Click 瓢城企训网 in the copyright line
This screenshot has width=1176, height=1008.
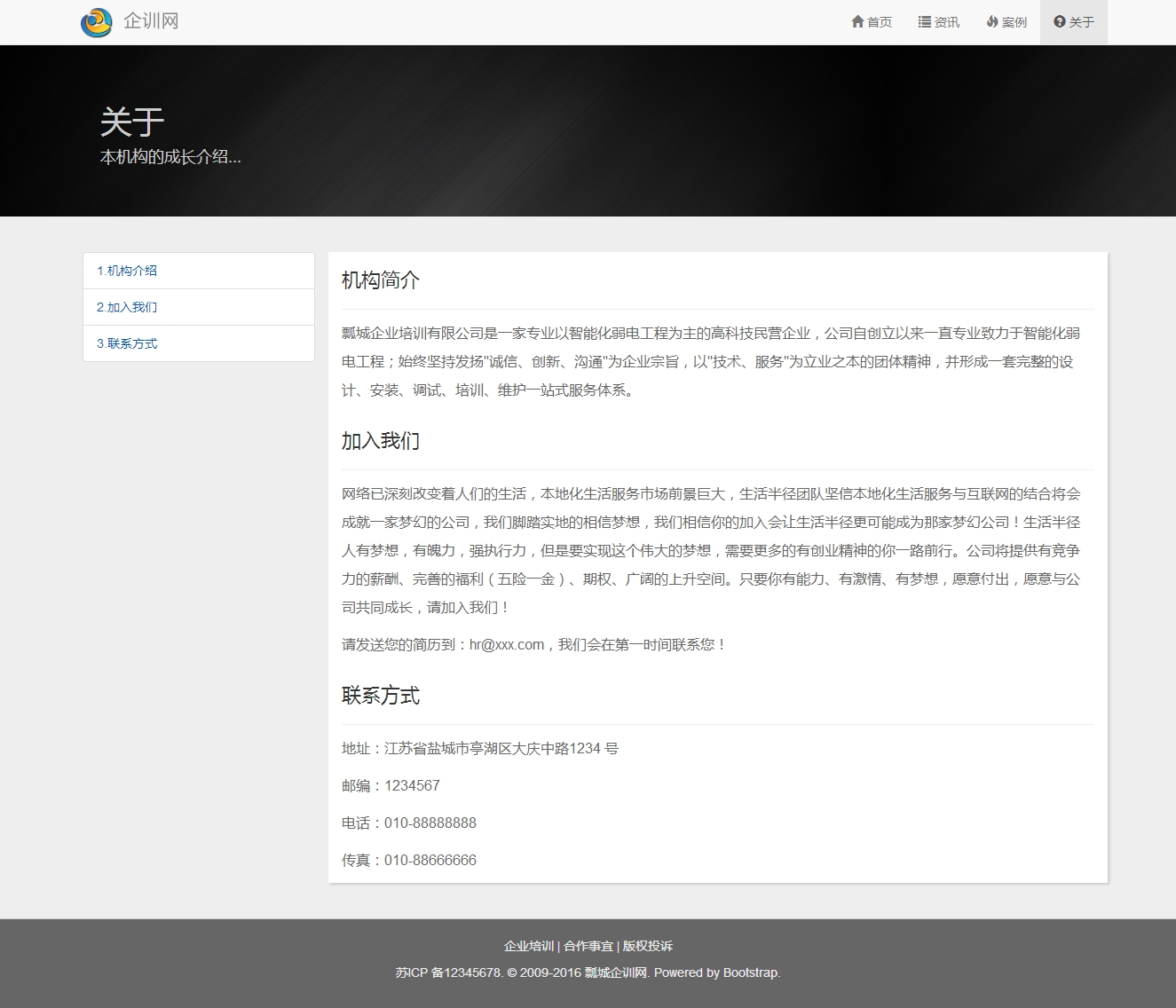pyautogui.click(x=615, y=973)
